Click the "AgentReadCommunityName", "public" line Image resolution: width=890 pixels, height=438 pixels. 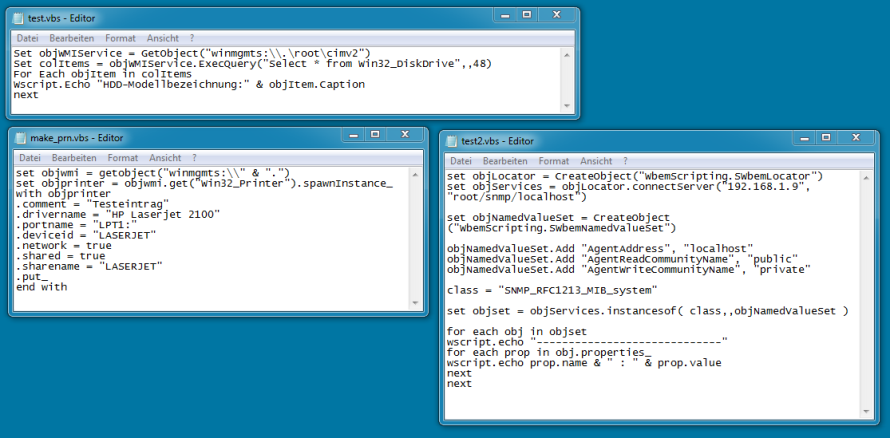tap(623, 259)
